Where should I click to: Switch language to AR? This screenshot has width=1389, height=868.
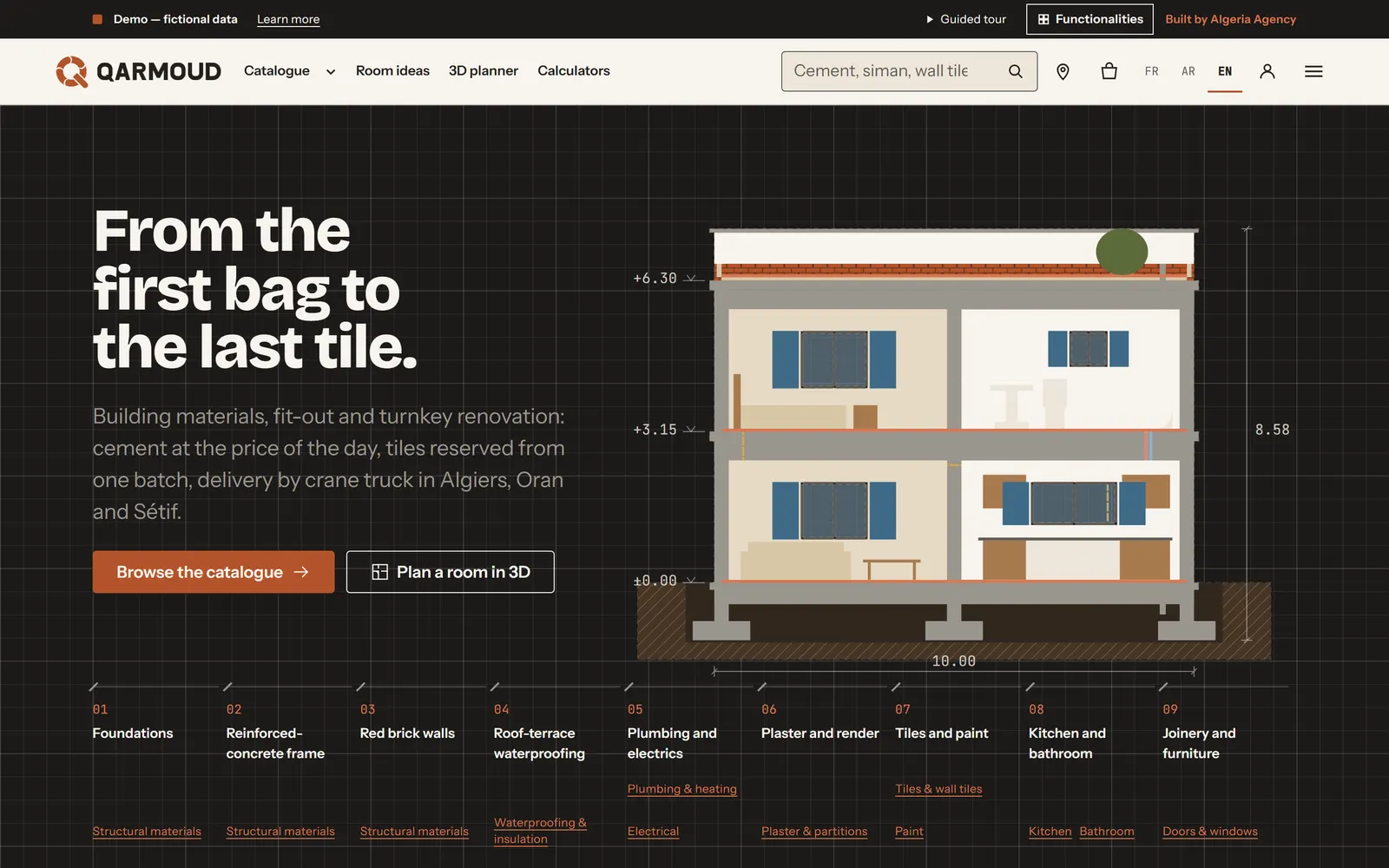click(1188, 71)
